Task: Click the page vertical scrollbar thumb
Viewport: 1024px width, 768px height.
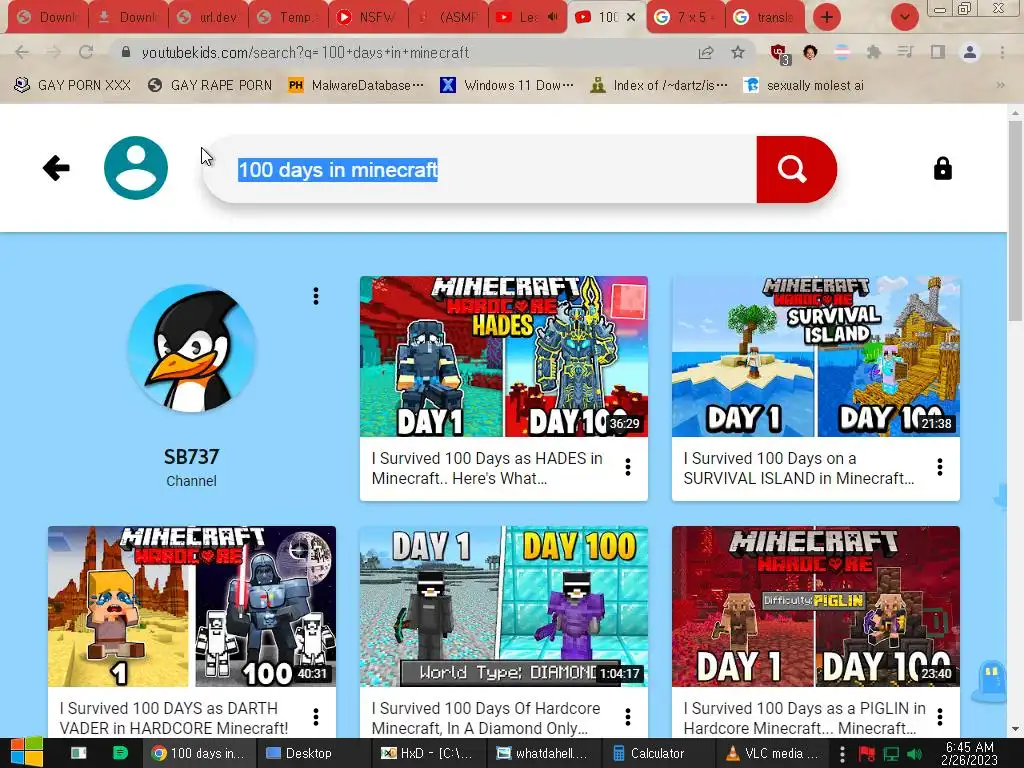Action: [1016, 220]
